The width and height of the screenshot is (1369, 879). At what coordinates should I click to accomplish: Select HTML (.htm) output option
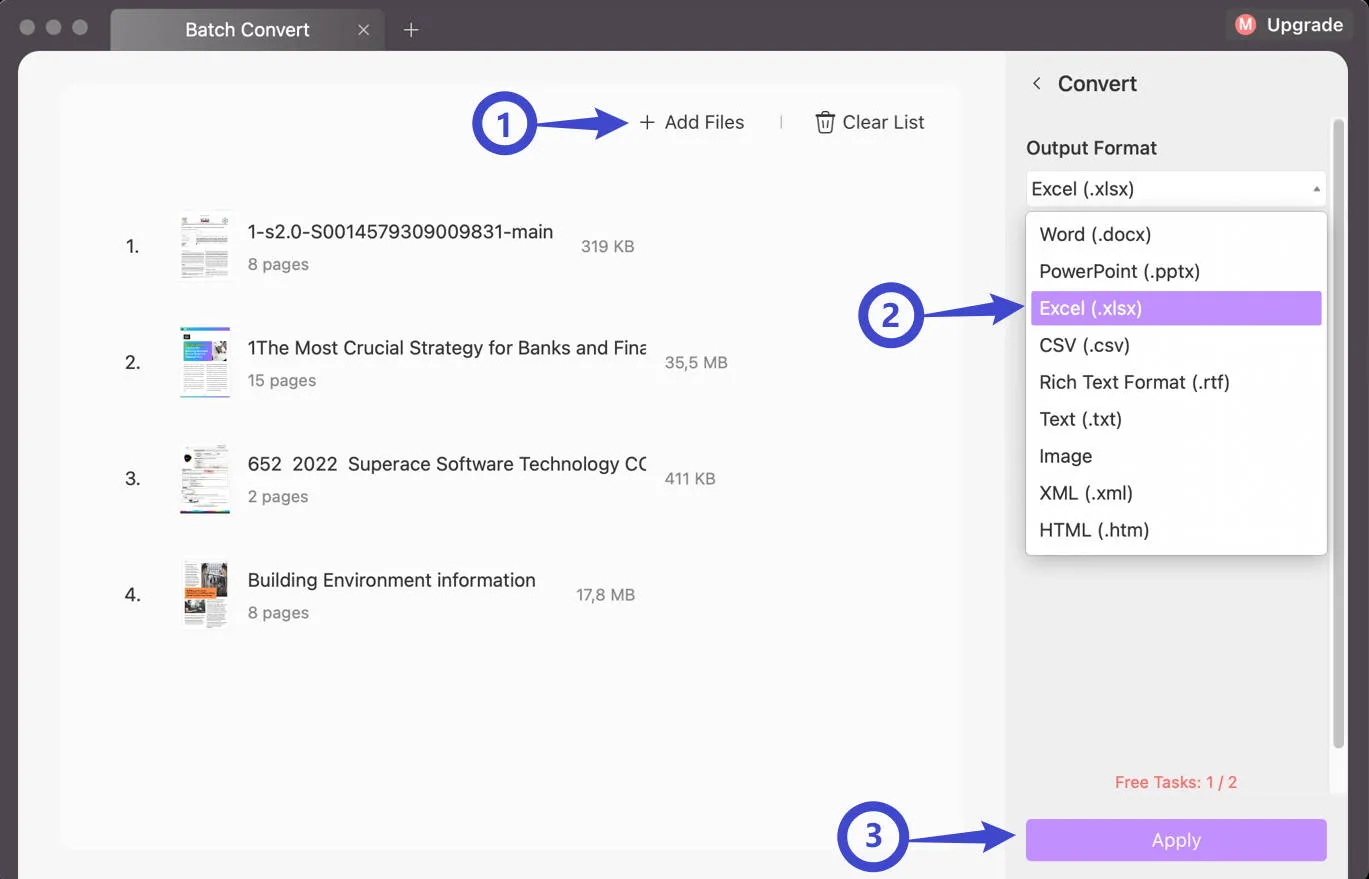(1176, 530)
